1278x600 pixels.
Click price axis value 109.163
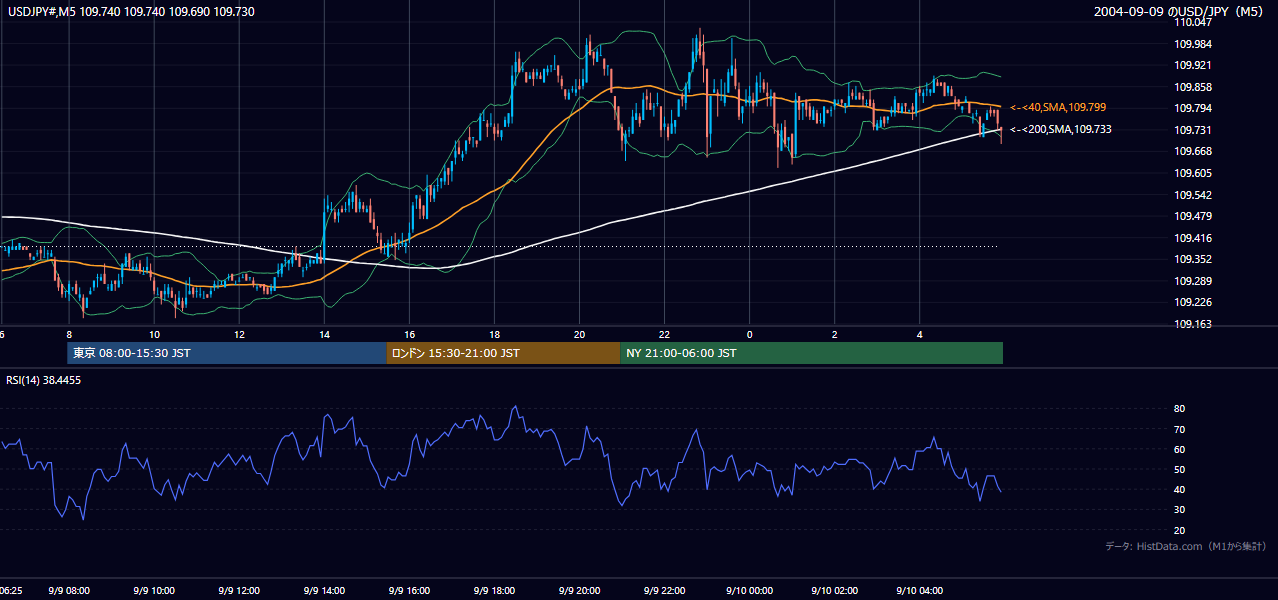(1195, 324)
